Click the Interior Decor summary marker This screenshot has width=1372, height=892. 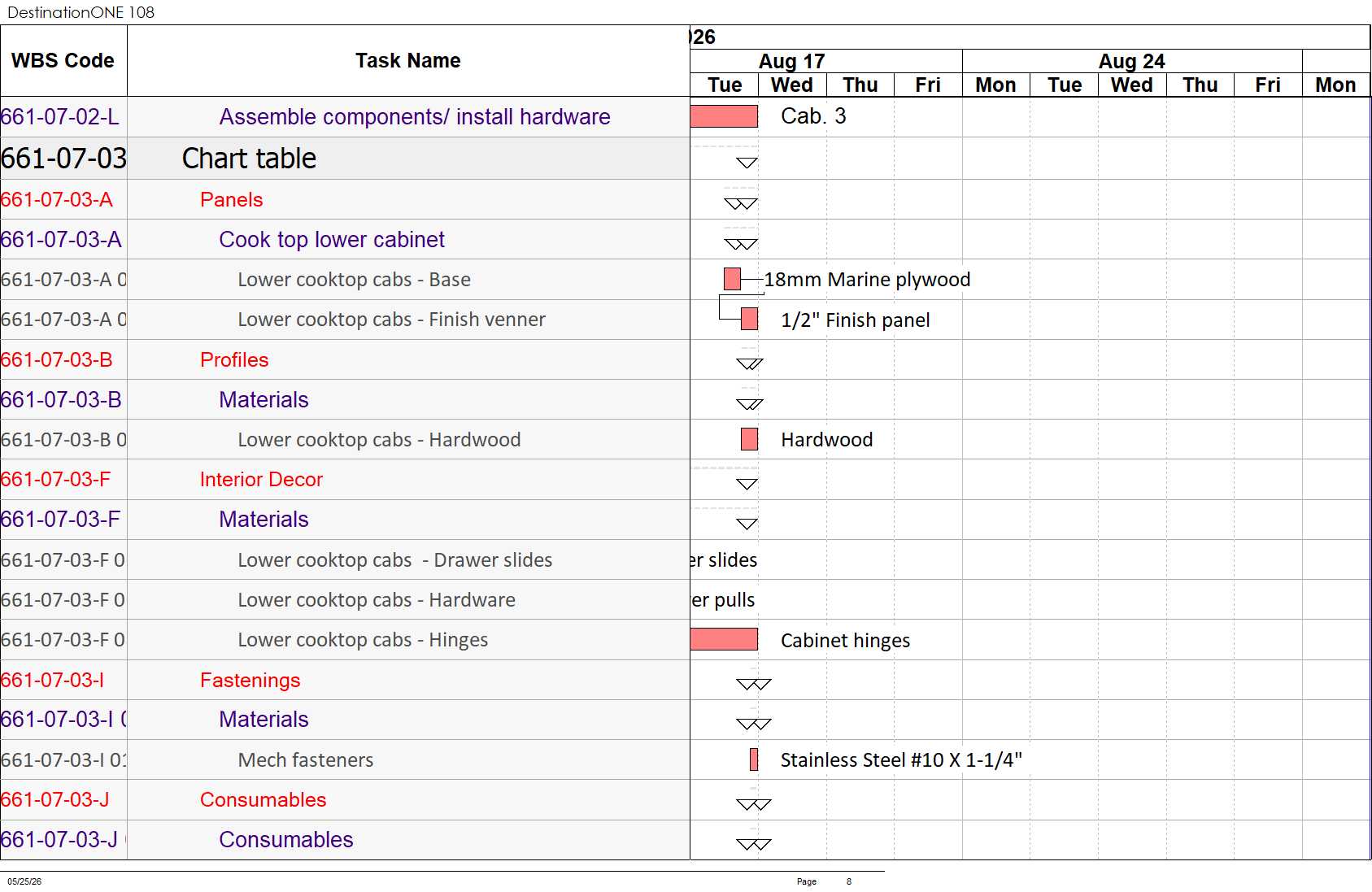[747, 484]
